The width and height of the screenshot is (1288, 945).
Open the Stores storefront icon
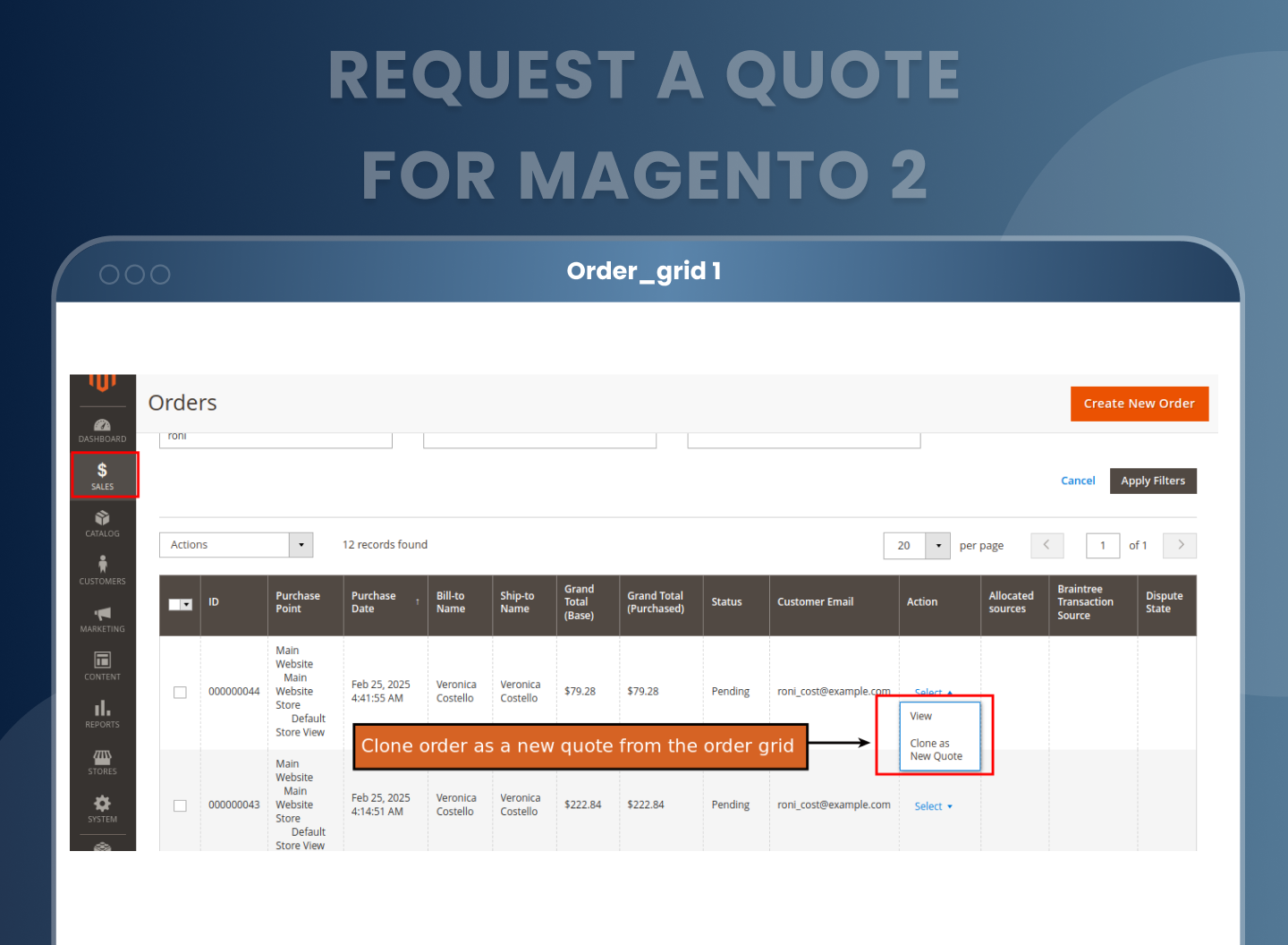(x=102, y=761)
